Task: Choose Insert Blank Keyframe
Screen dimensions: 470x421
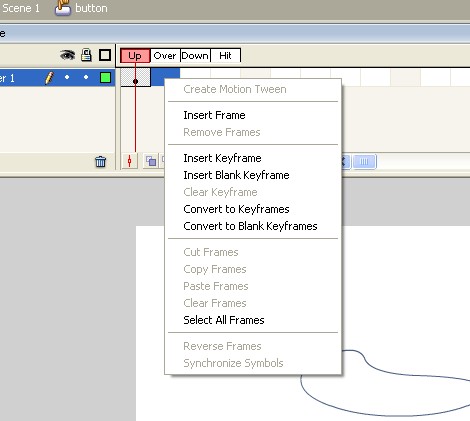Action: tap(253, 175)
